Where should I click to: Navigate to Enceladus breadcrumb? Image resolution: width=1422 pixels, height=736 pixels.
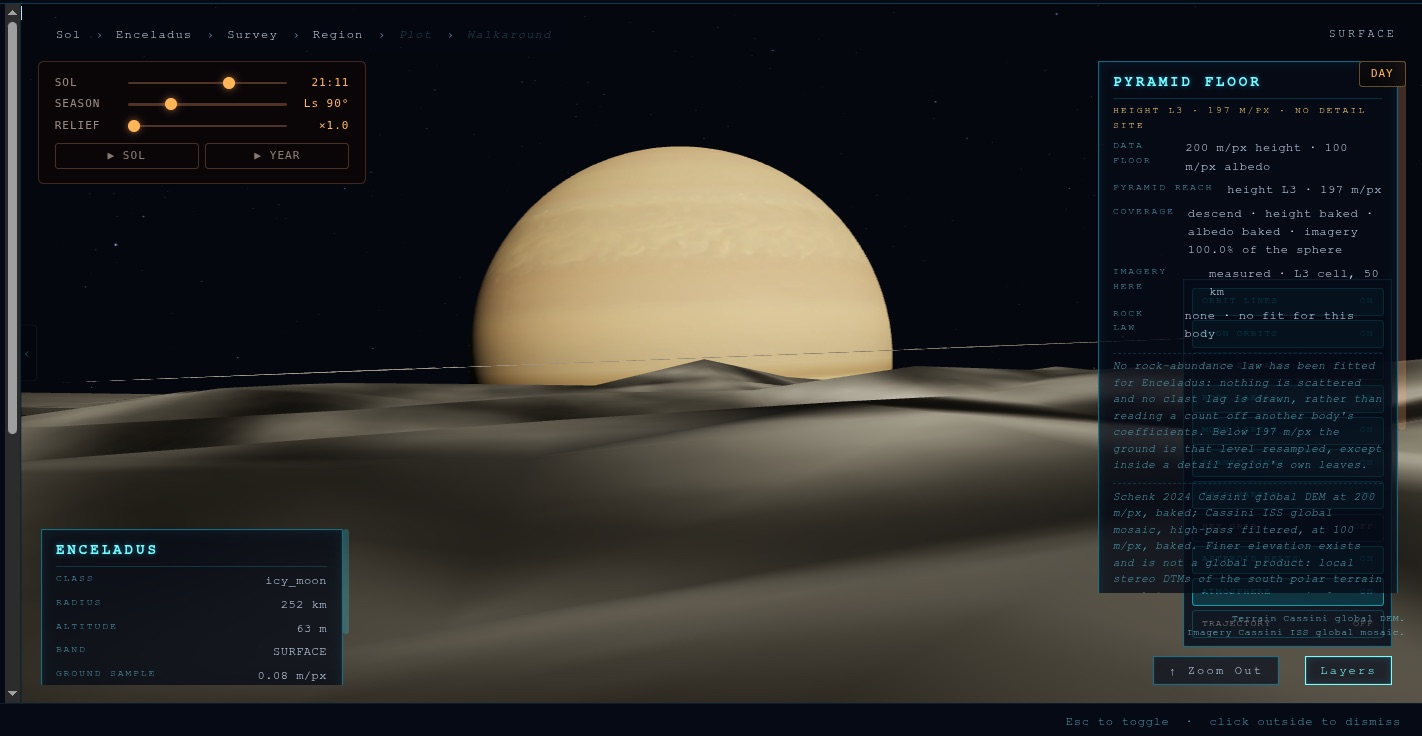[153, 35]
